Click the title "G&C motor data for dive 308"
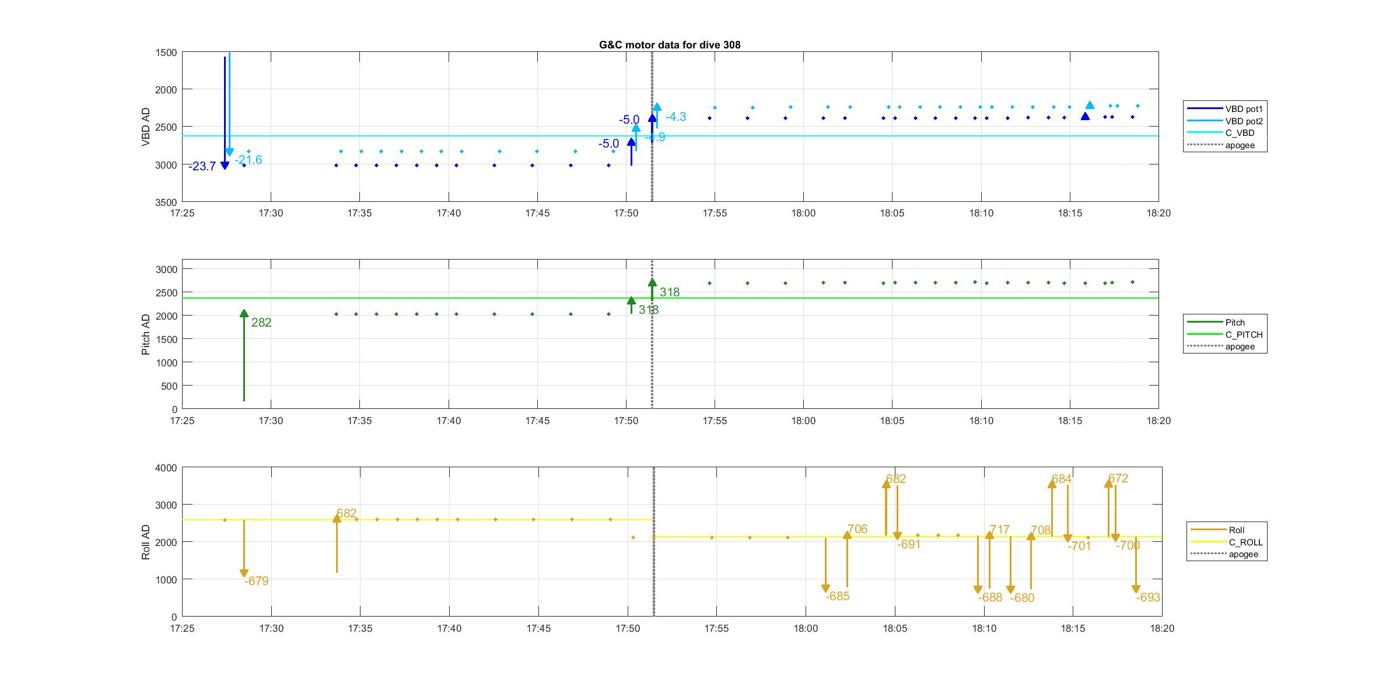The width and height of the screenshot is (1400, 693). point(670,45)
